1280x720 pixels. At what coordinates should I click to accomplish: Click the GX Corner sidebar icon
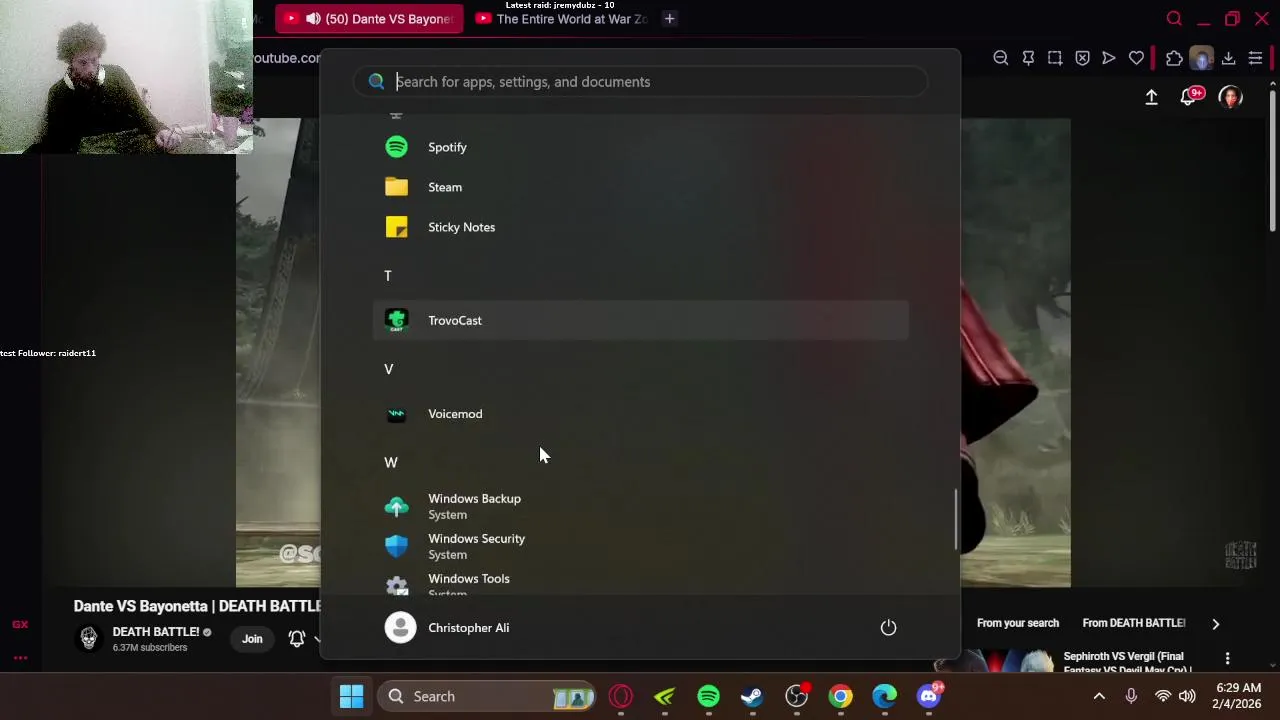click(20, 624)
